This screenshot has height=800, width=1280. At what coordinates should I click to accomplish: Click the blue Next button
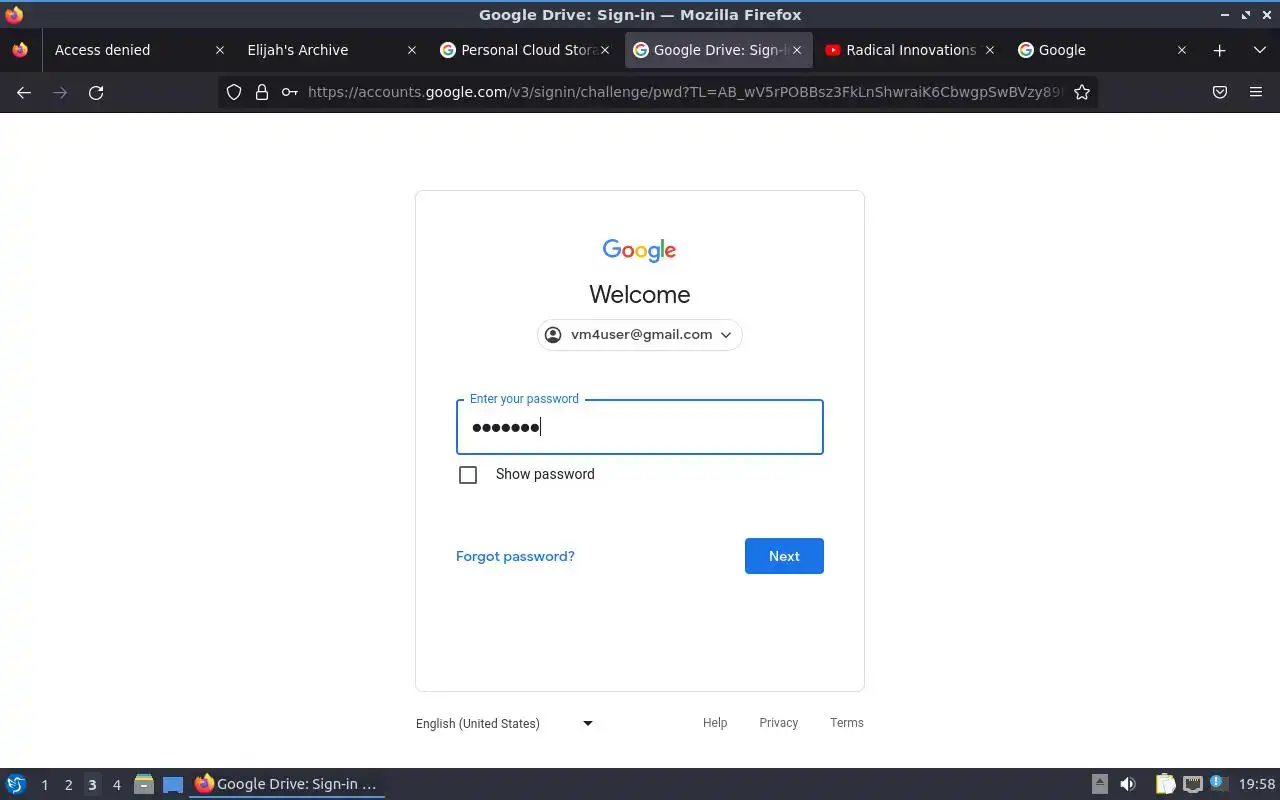click(x=784, y=556)
